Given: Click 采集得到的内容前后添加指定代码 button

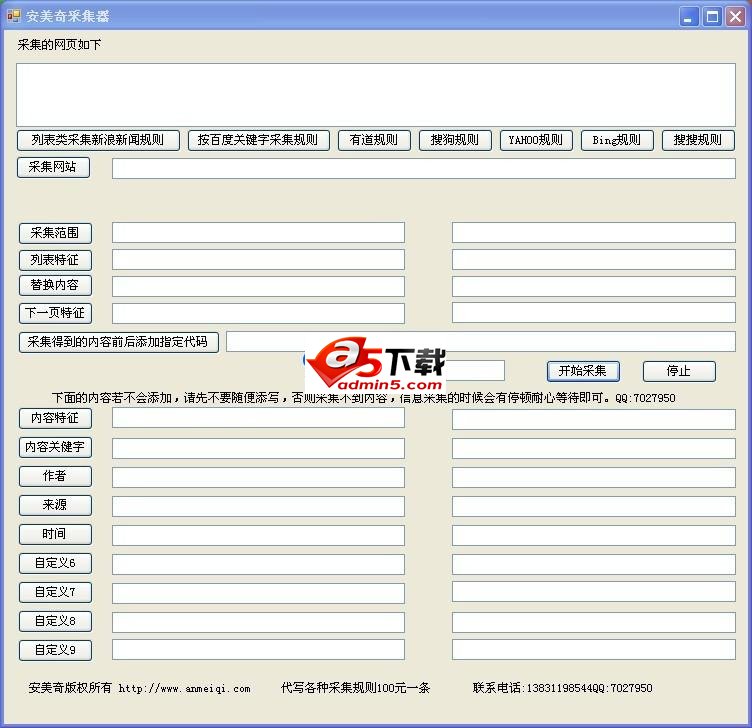Looking at the screenshot, I should click(119, 342).
